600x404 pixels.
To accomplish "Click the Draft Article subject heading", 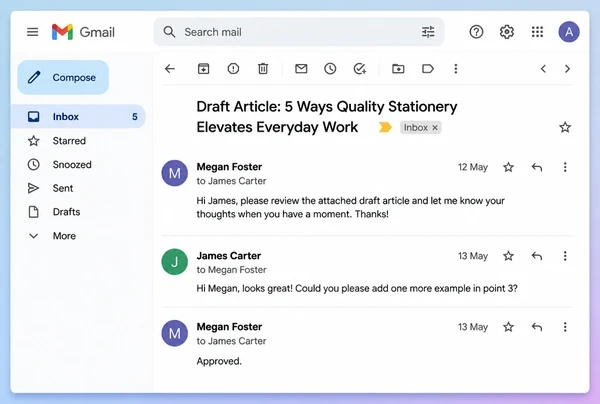I will pos(326,117).
